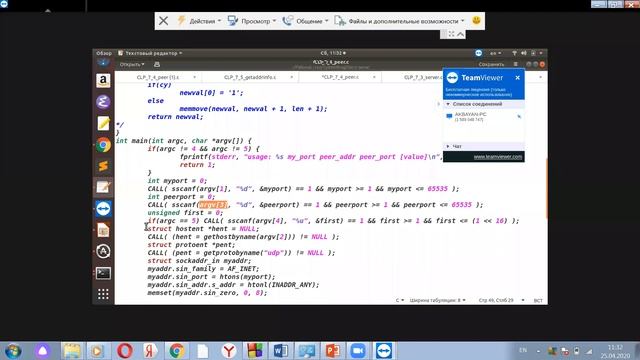640x360 pixels.
Task: Click the line 'int main(int argc, char *argv[])'
Action: tap(184, 141)
